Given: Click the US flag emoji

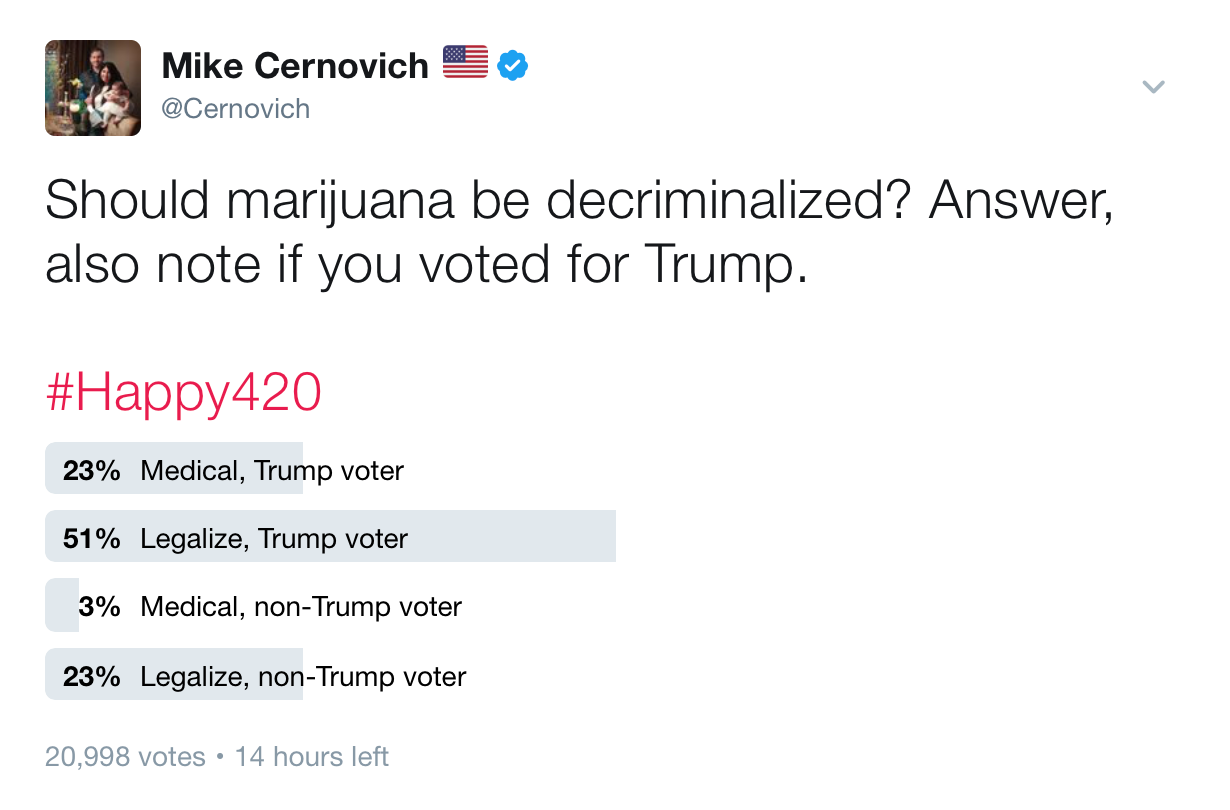Looking at the screenshot, I should [x=465, y=63].
